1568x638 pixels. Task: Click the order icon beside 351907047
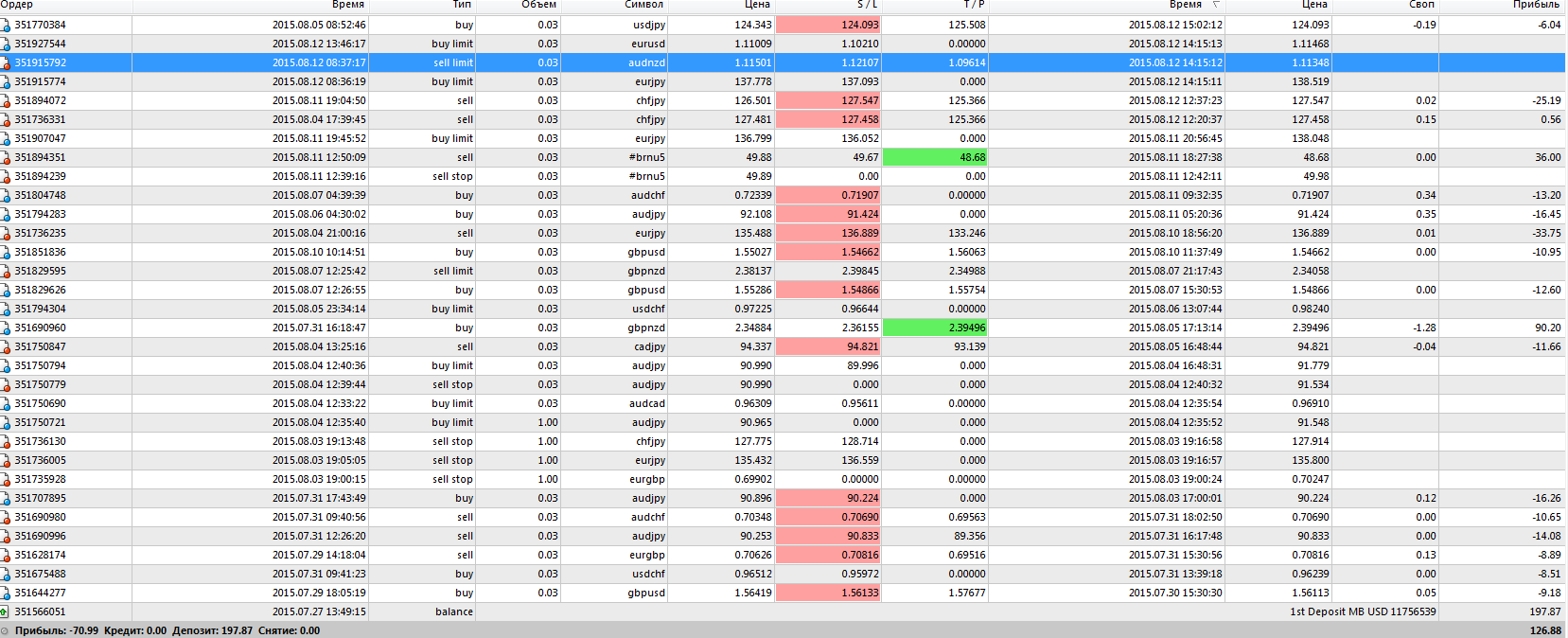[x=6, y=138]
